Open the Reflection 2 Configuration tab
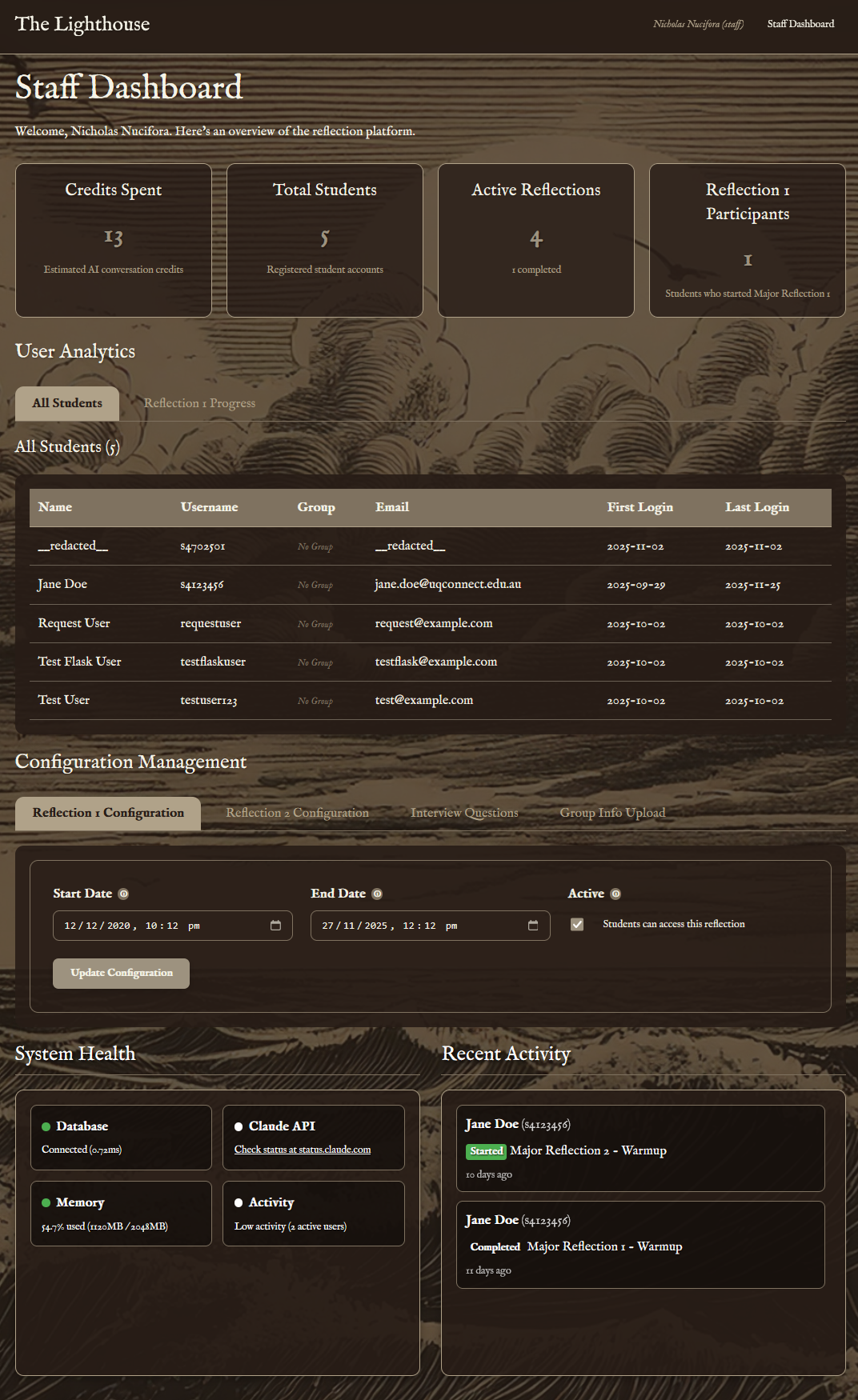 point(297,813)
